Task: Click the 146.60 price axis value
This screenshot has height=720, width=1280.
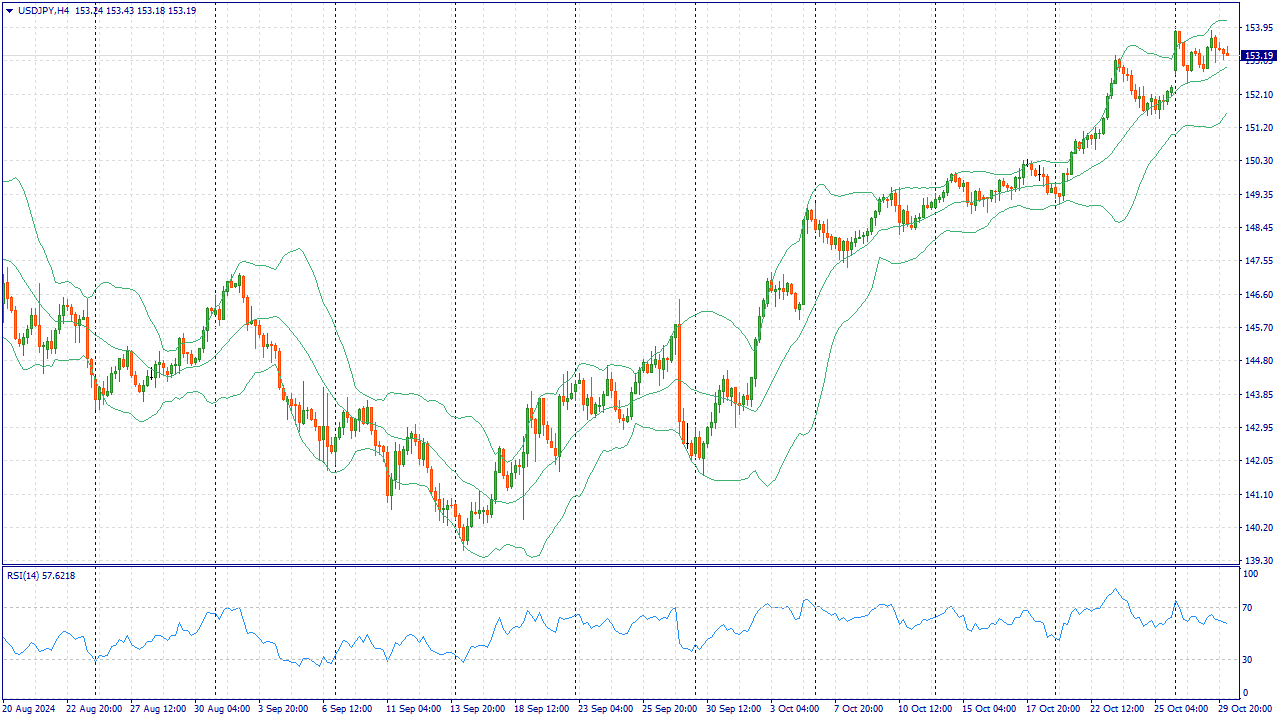Action: [1257, 295]
